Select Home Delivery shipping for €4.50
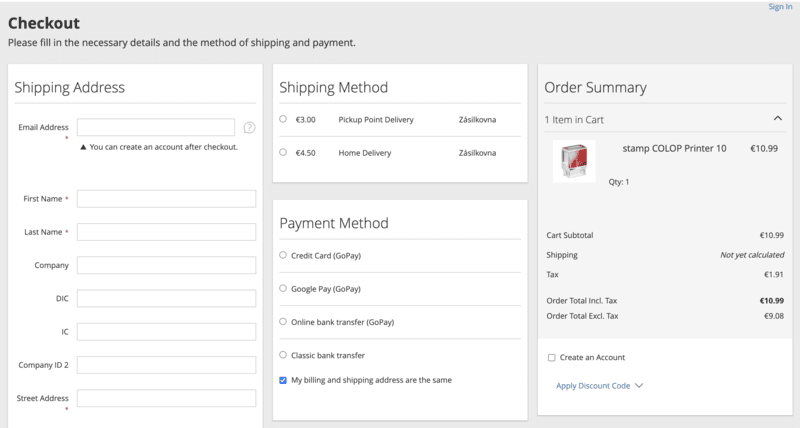The image size is (800, 428). point(284,153)
